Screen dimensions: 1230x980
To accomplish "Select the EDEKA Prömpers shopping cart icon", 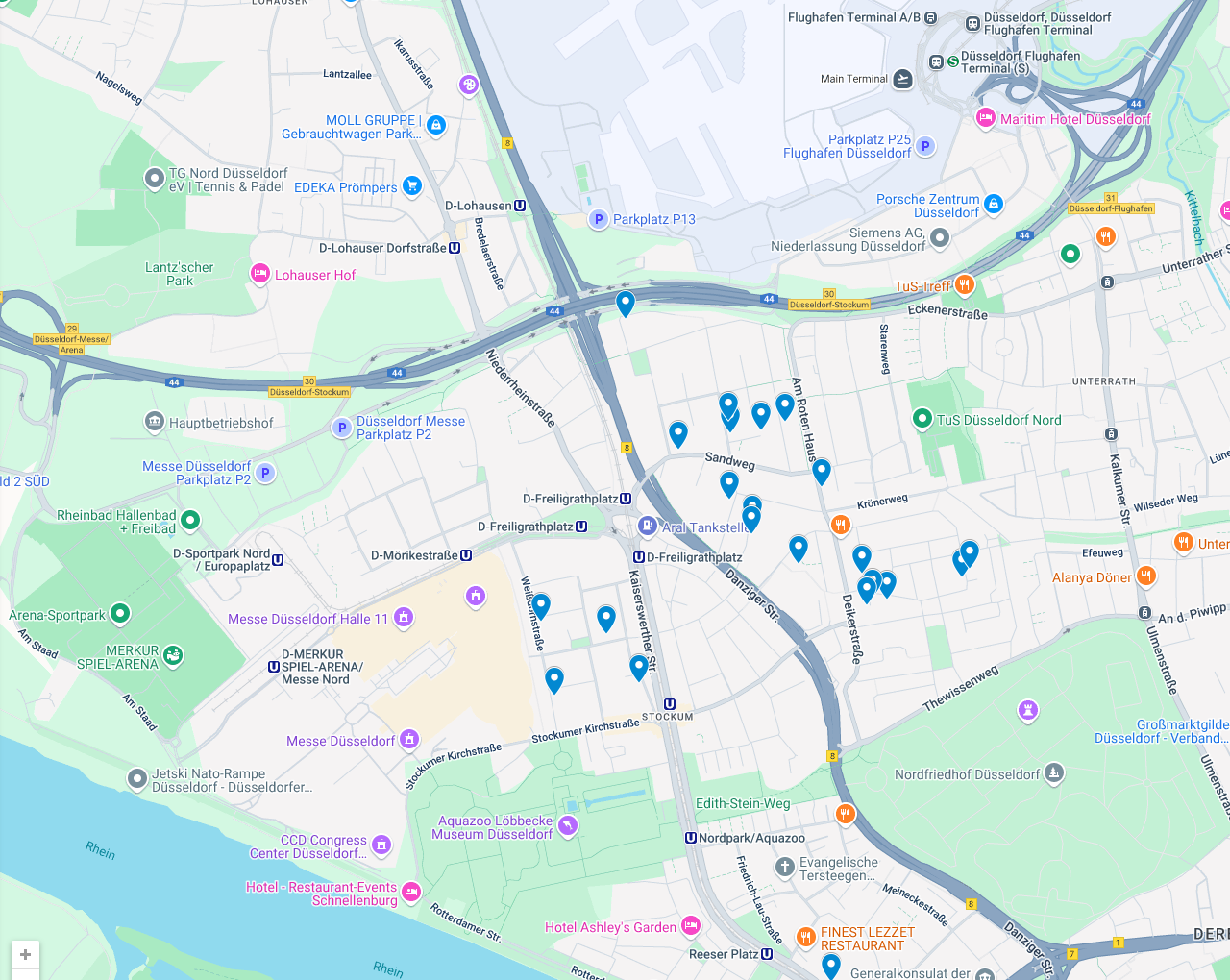I will [412, 185].
